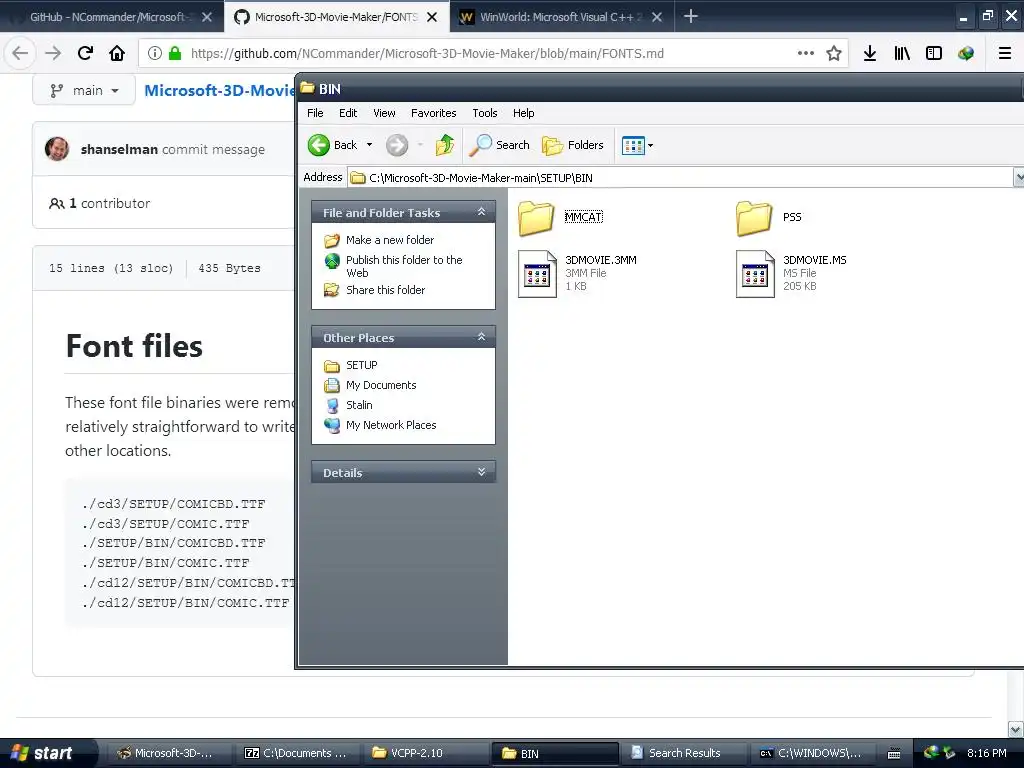Open the Microsoft-3D-Movie-Maker repo link
The width and height of the screenshot is (1024, 768).
[219, 90]
